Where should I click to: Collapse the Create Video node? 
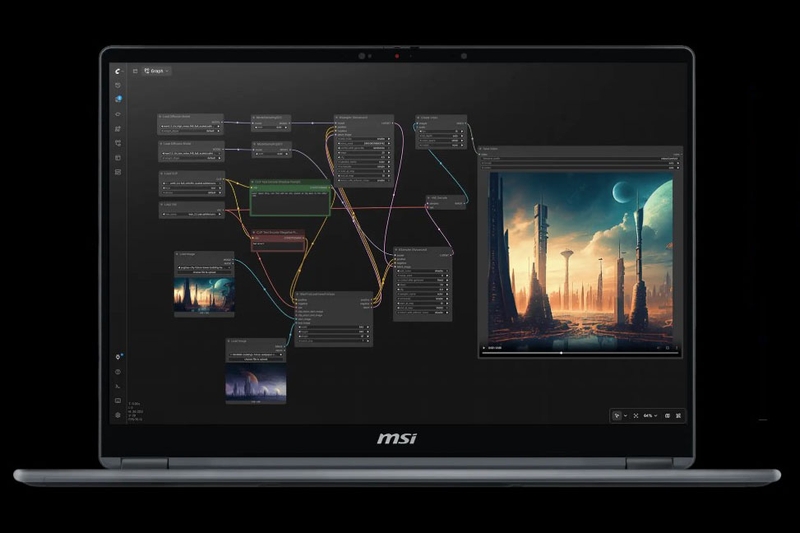pyautogui.click(x=418, y=118)
